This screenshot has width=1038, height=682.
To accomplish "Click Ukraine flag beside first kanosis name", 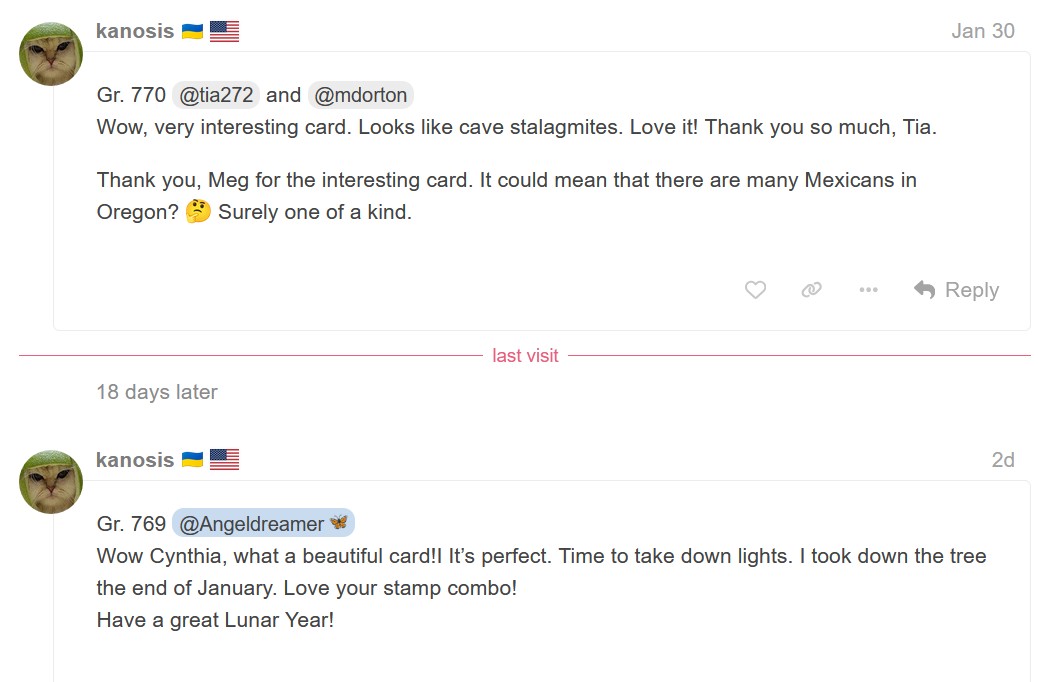I will point(193,31).
